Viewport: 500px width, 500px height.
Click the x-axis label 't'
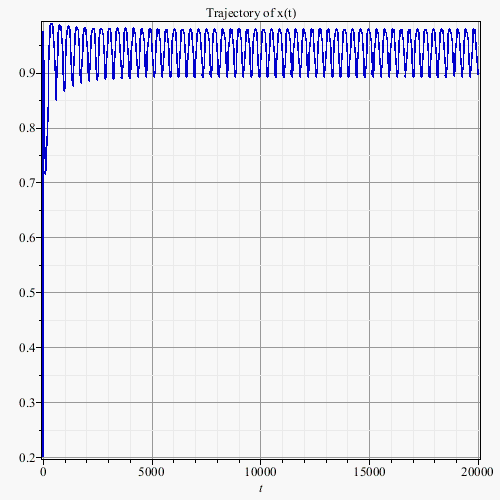(x=261, y=488)
